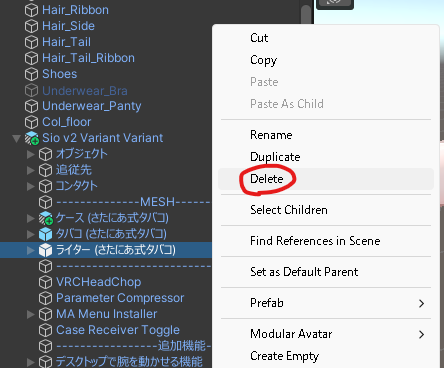Expand the オブジェクト hierarchy item
The image size is (444, 368).
31,154
